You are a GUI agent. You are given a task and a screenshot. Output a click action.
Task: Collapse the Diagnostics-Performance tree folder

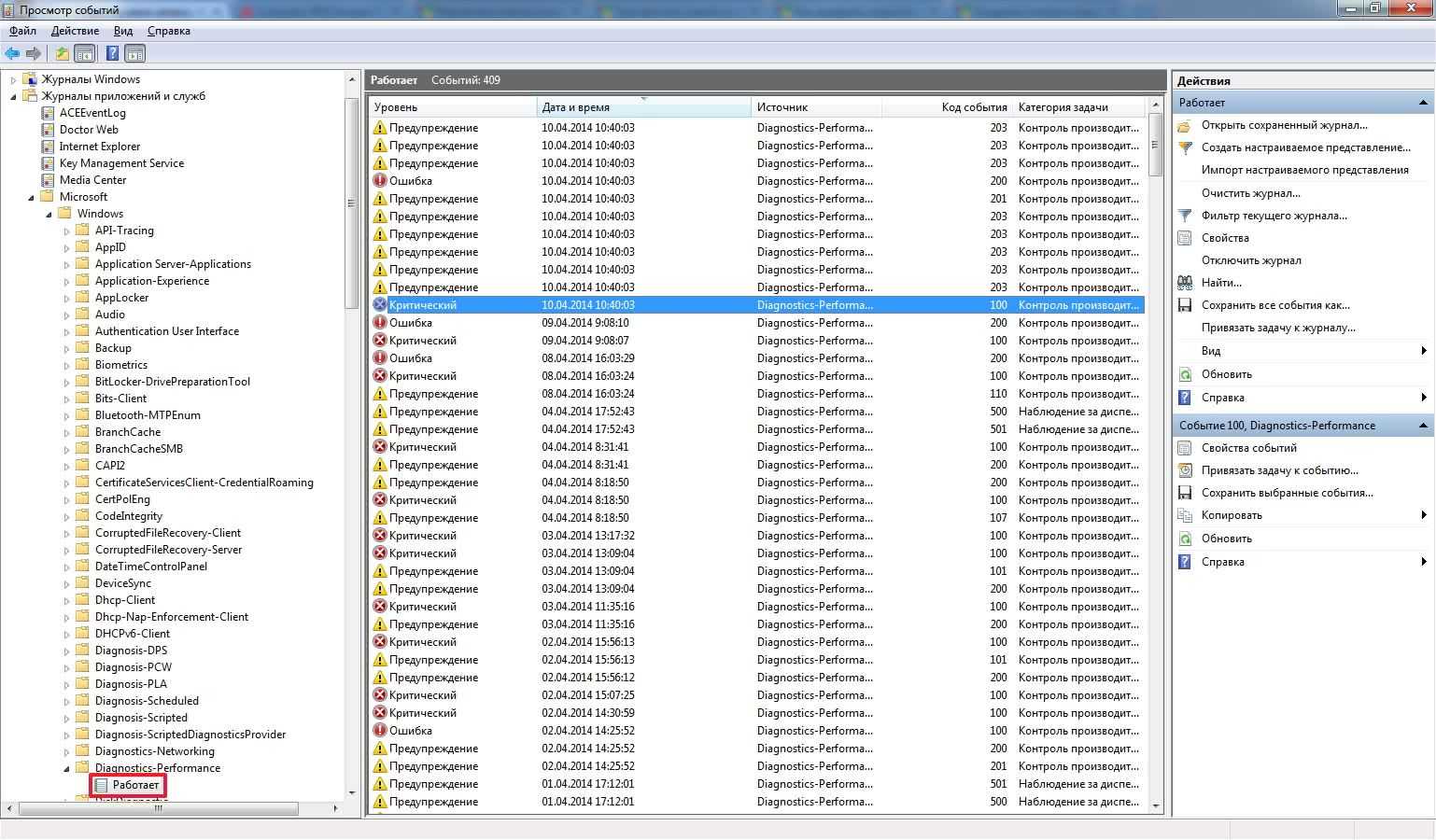pos(66,768)
